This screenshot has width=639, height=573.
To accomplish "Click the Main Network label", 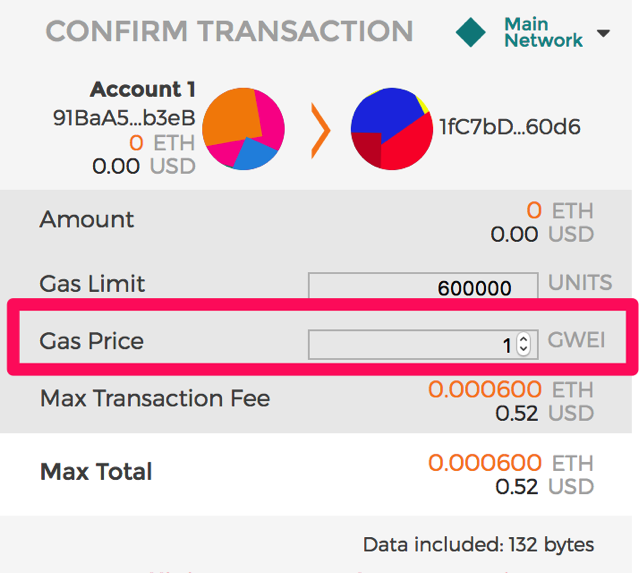I will click(544, 32).
